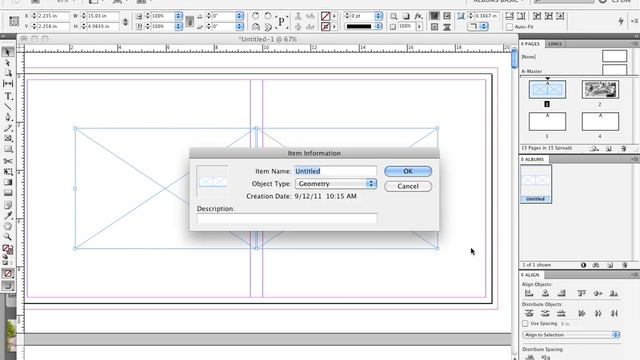Open the Align panel flyout menu
Screen dimensions: 640x360
(x=635, y=275)
